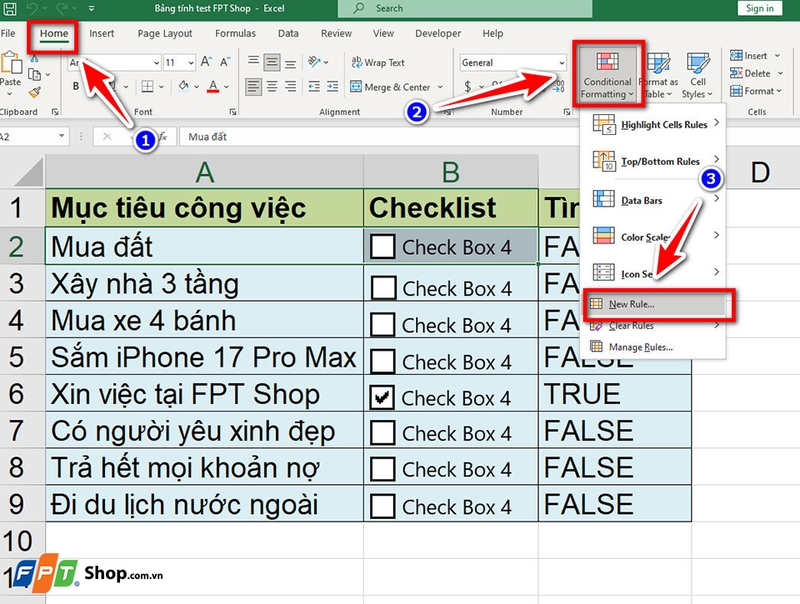
Task: Click the Sign in button
Action: point(759,8)
